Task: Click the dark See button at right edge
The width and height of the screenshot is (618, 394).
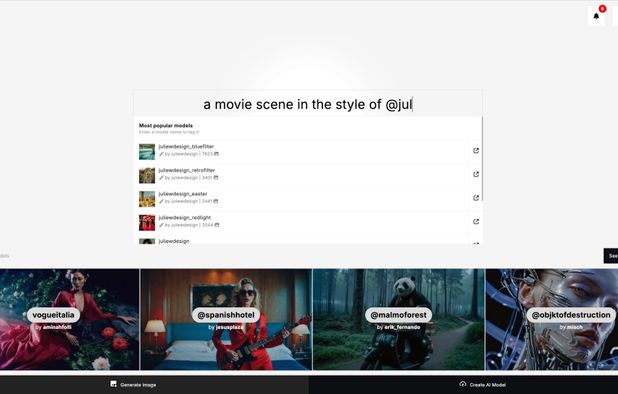Action: pyautogui.click(x=611, y=256)
